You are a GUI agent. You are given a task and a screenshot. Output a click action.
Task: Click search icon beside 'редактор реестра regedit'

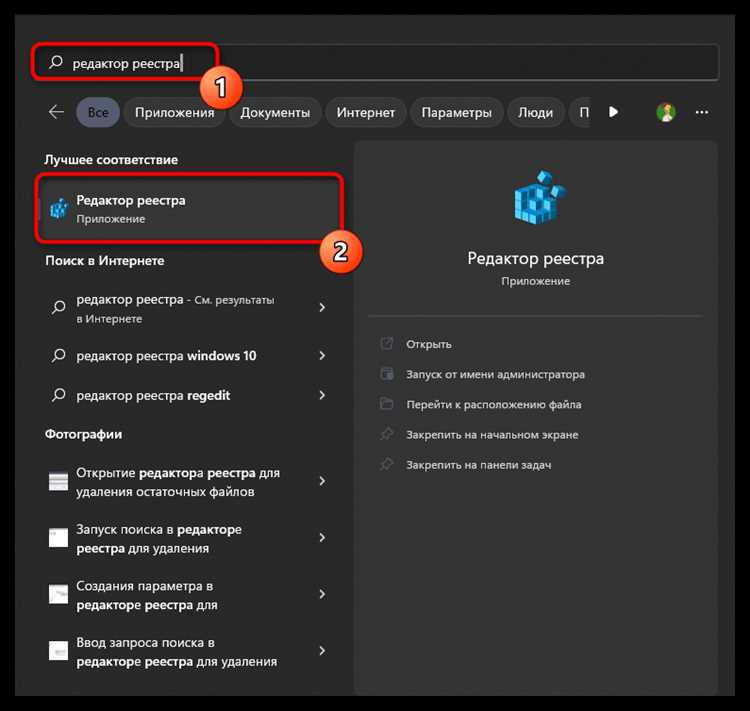coord(59,395)
